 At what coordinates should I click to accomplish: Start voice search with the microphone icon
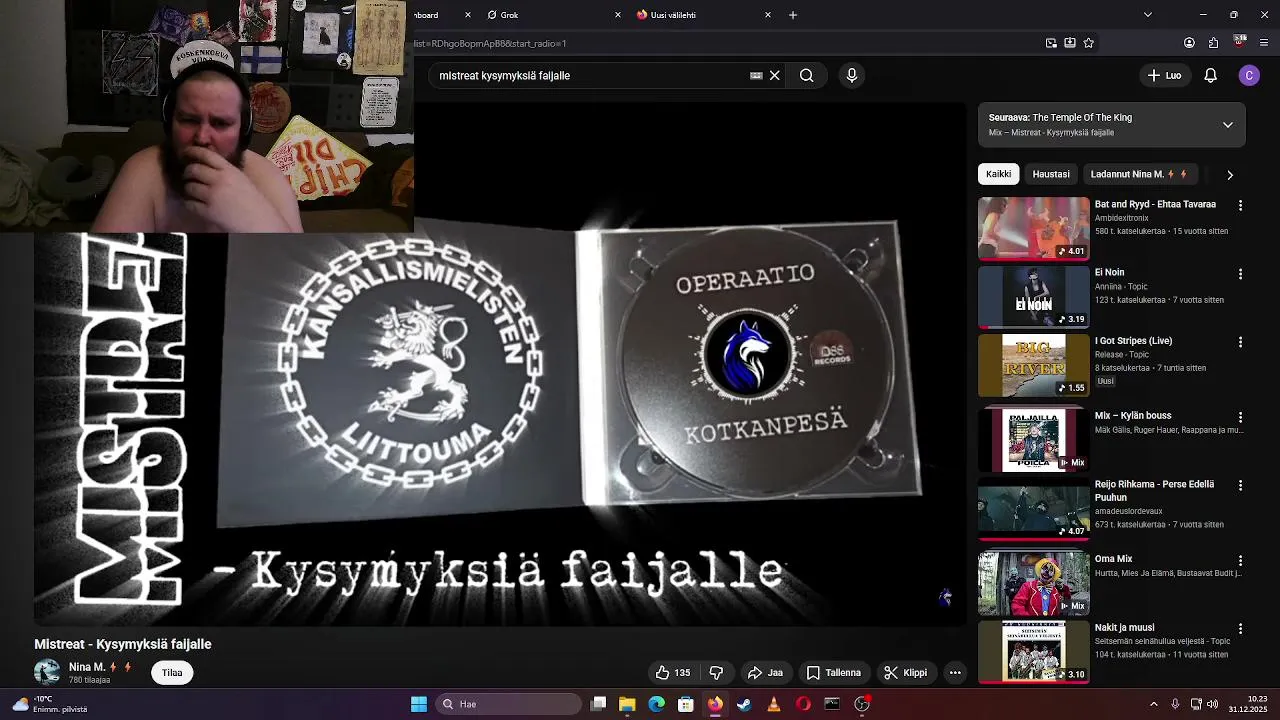(x=852, y=75)
